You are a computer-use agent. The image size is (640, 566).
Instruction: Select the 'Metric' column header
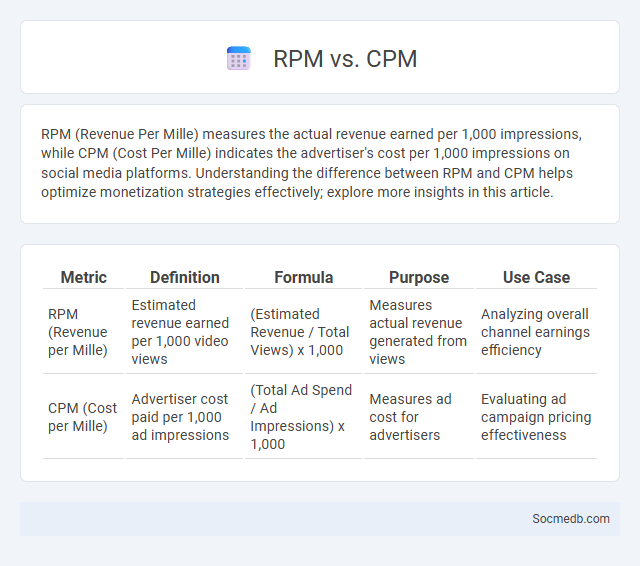[84, 277]
